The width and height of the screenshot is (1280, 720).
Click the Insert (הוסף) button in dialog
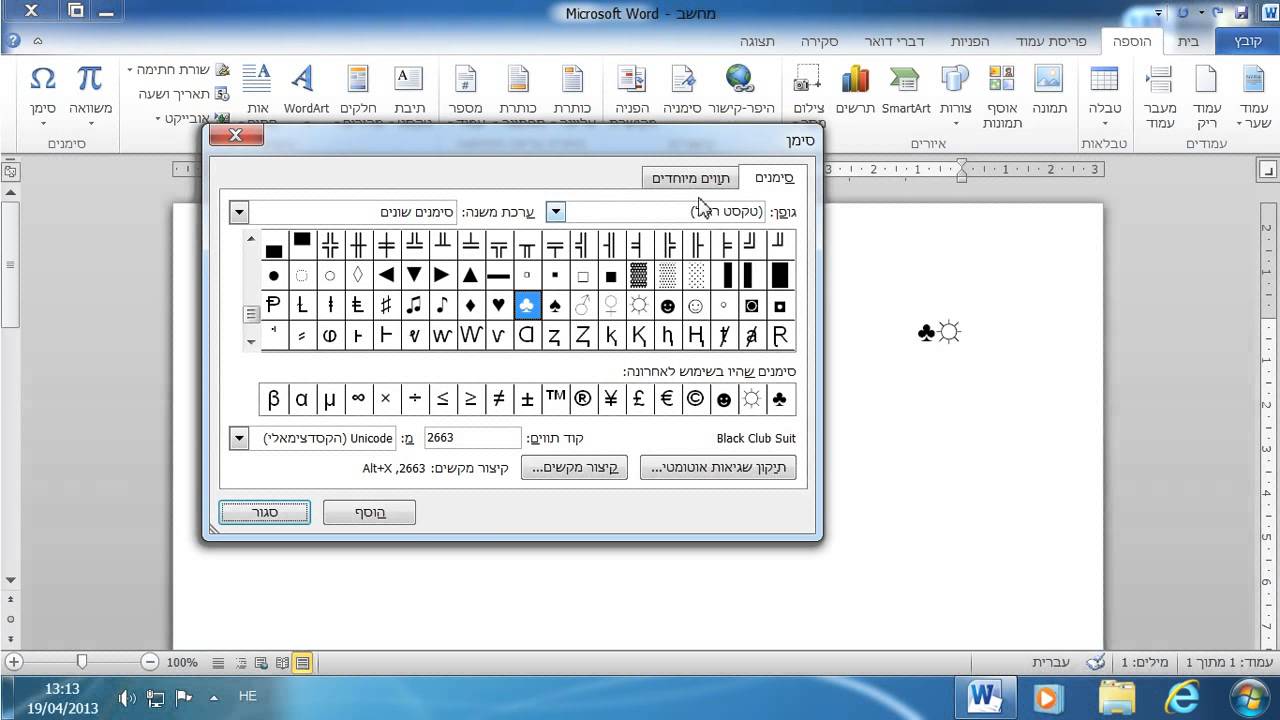pyautogui.click(x=370, y=513)
